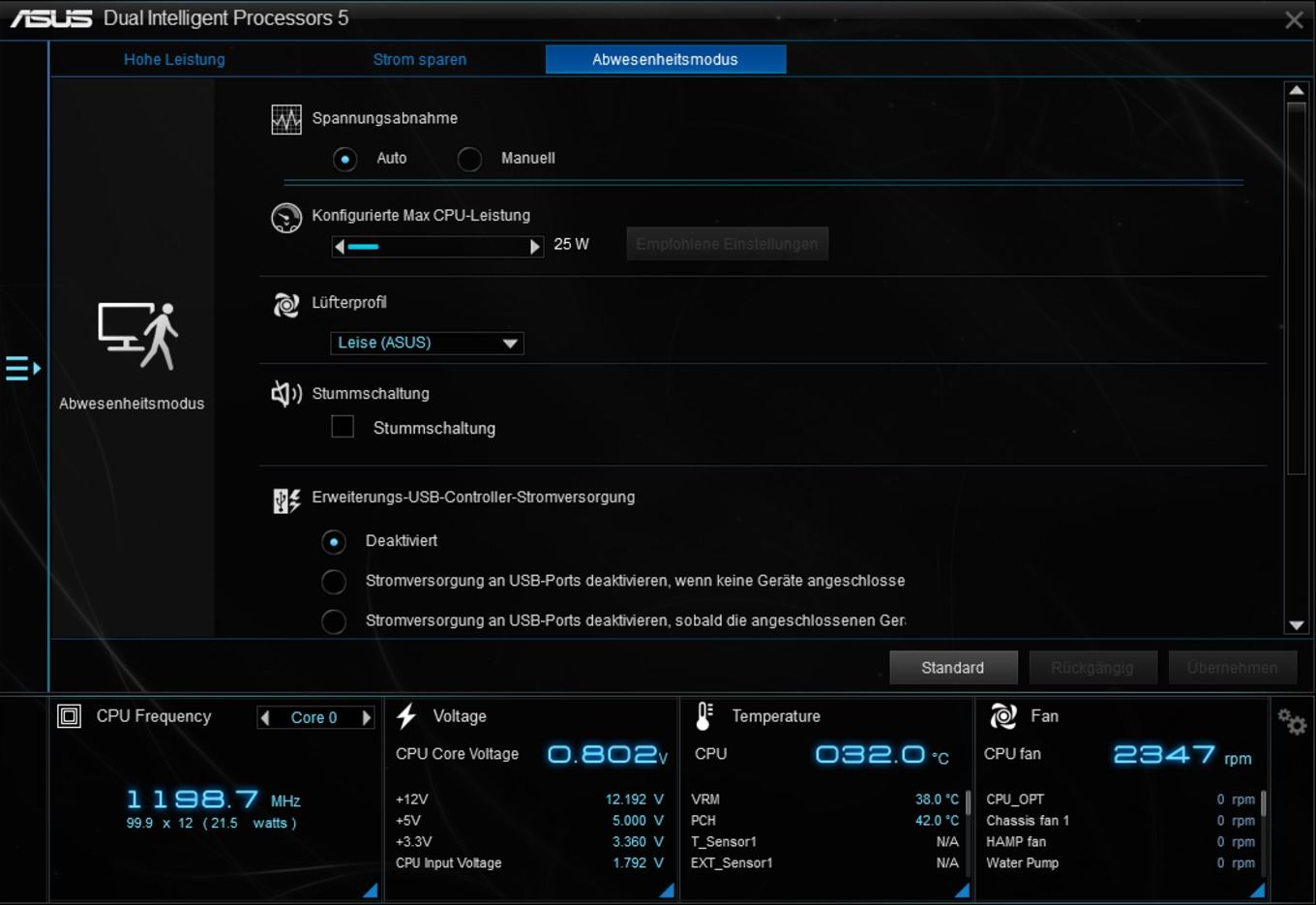Screen dimensions: 1316x905
Task: Click the Core 0 label
Action: (x=314, y=717)
